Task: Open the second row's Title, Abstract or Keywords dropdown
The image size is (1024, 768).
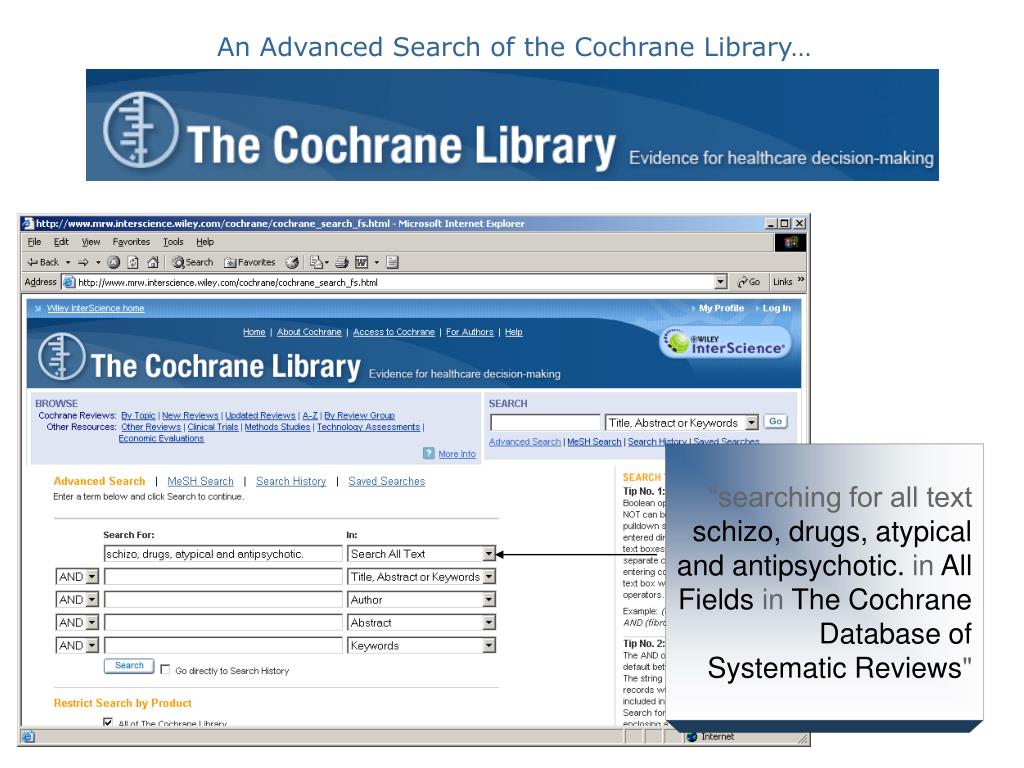Action: click(x=489, y=577)
